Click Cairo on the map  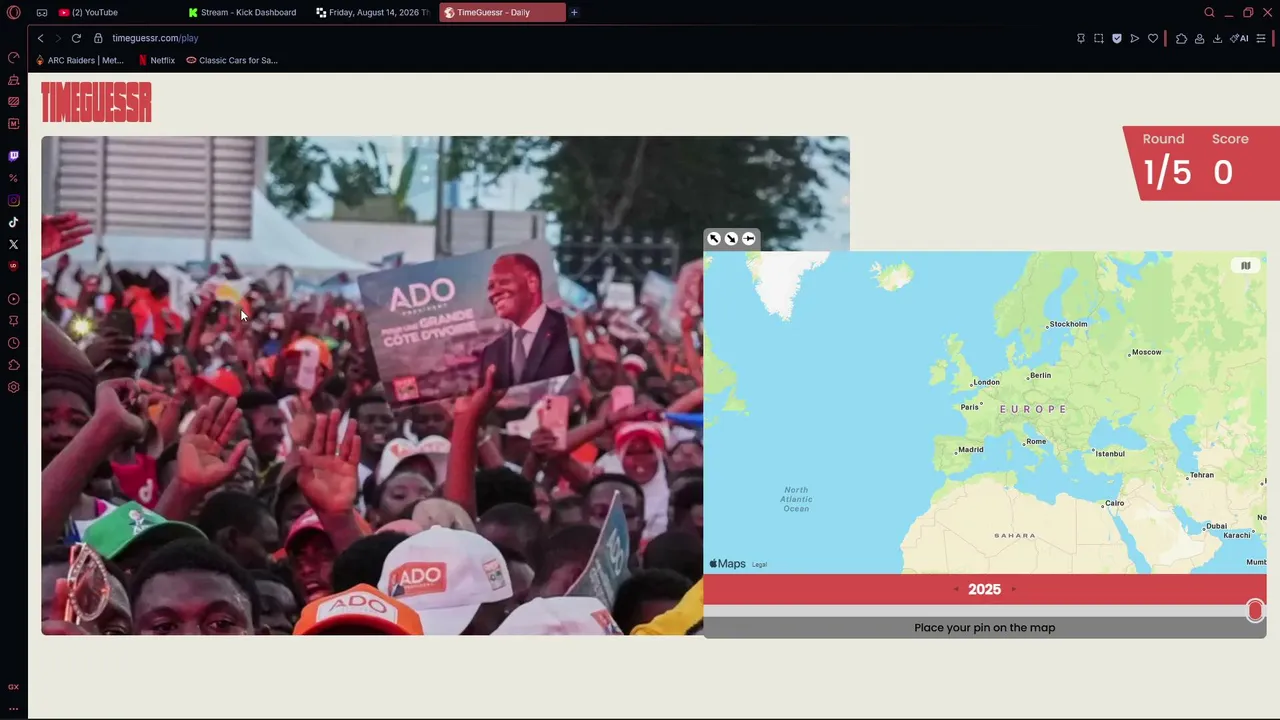[1114, 503]
